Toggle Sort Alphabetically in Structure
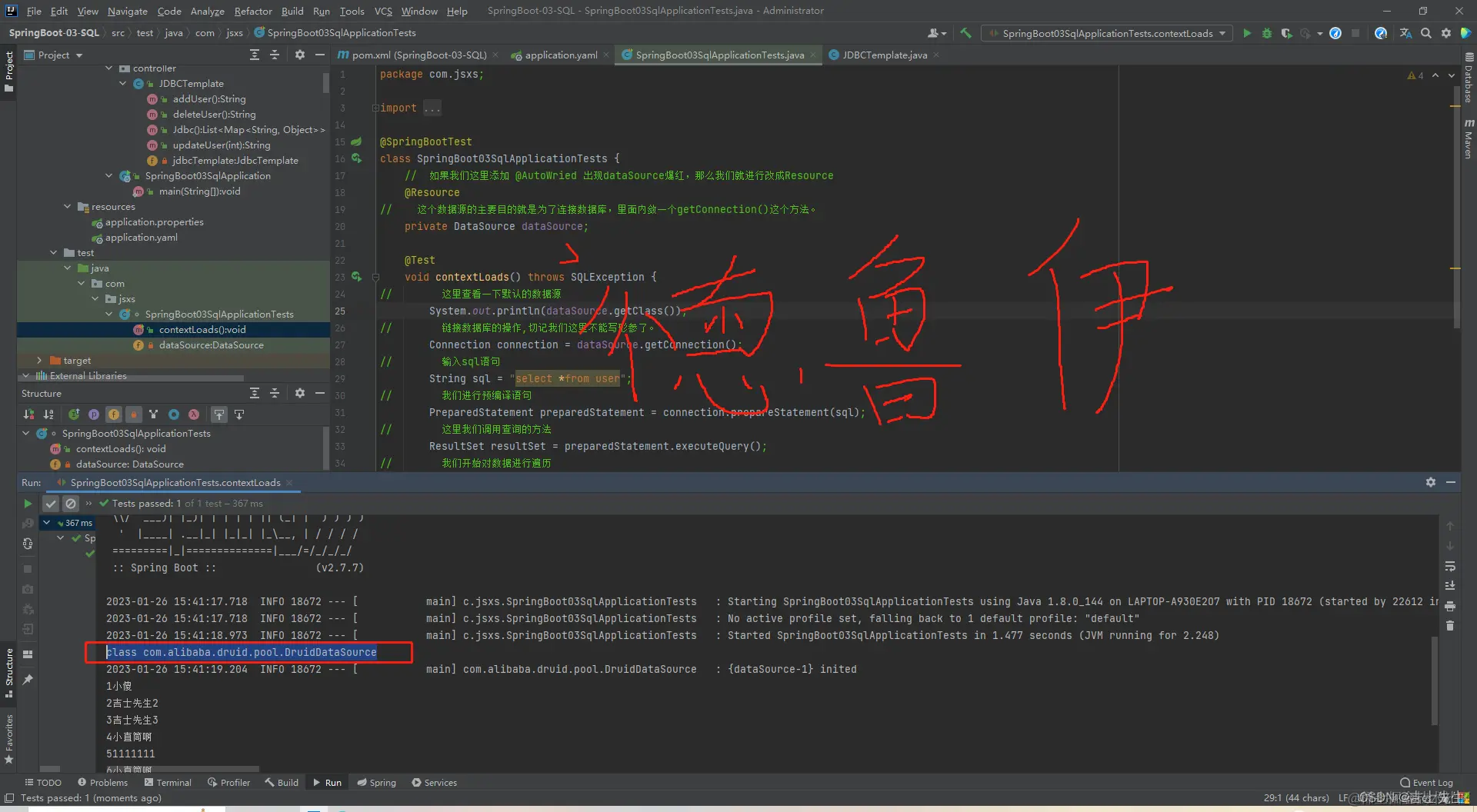The width and height of the screenshot is (1477, 812). coord(48,414)
